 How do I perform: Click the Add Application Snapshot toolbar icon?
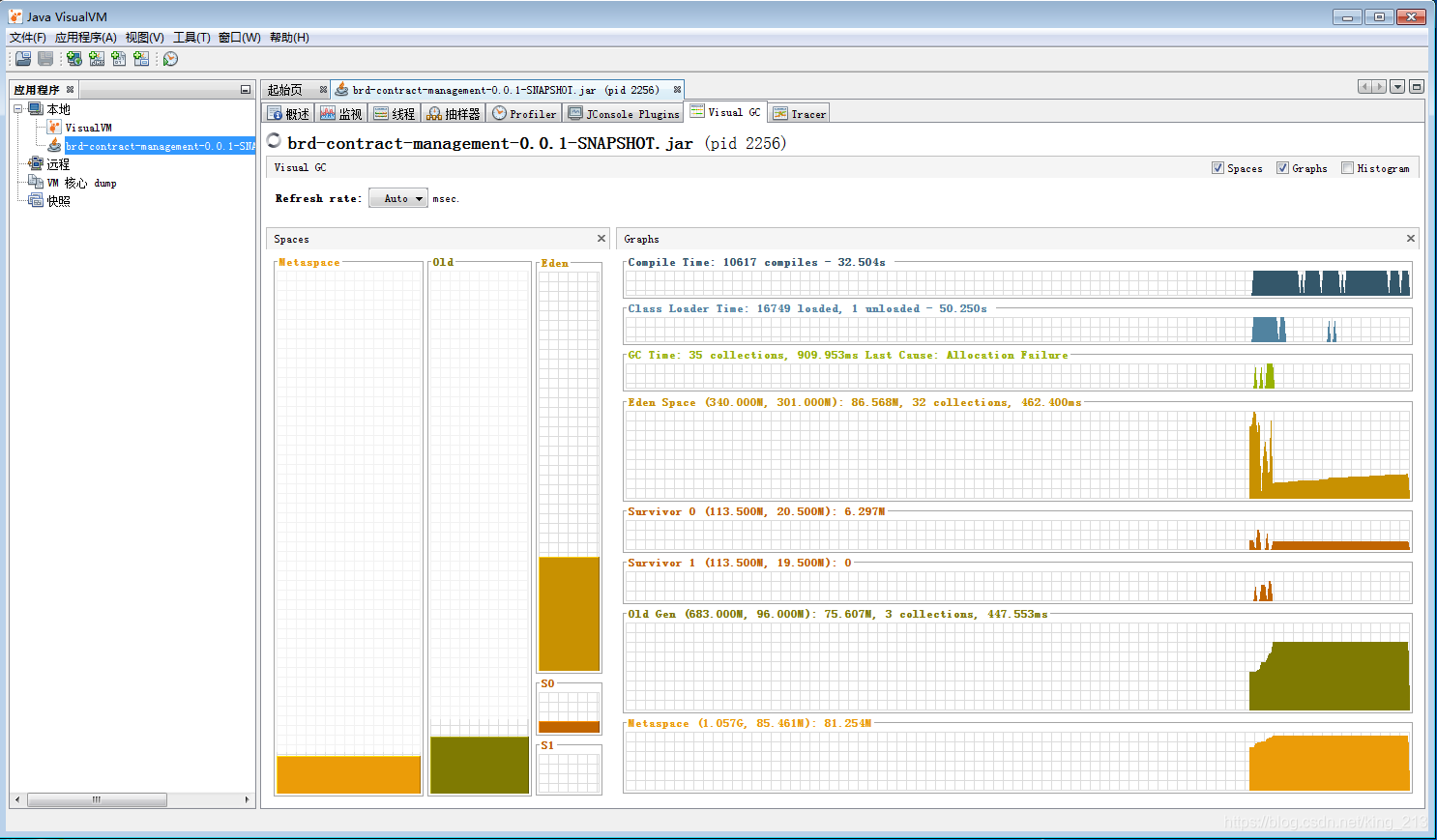click(x=142, y=59)
